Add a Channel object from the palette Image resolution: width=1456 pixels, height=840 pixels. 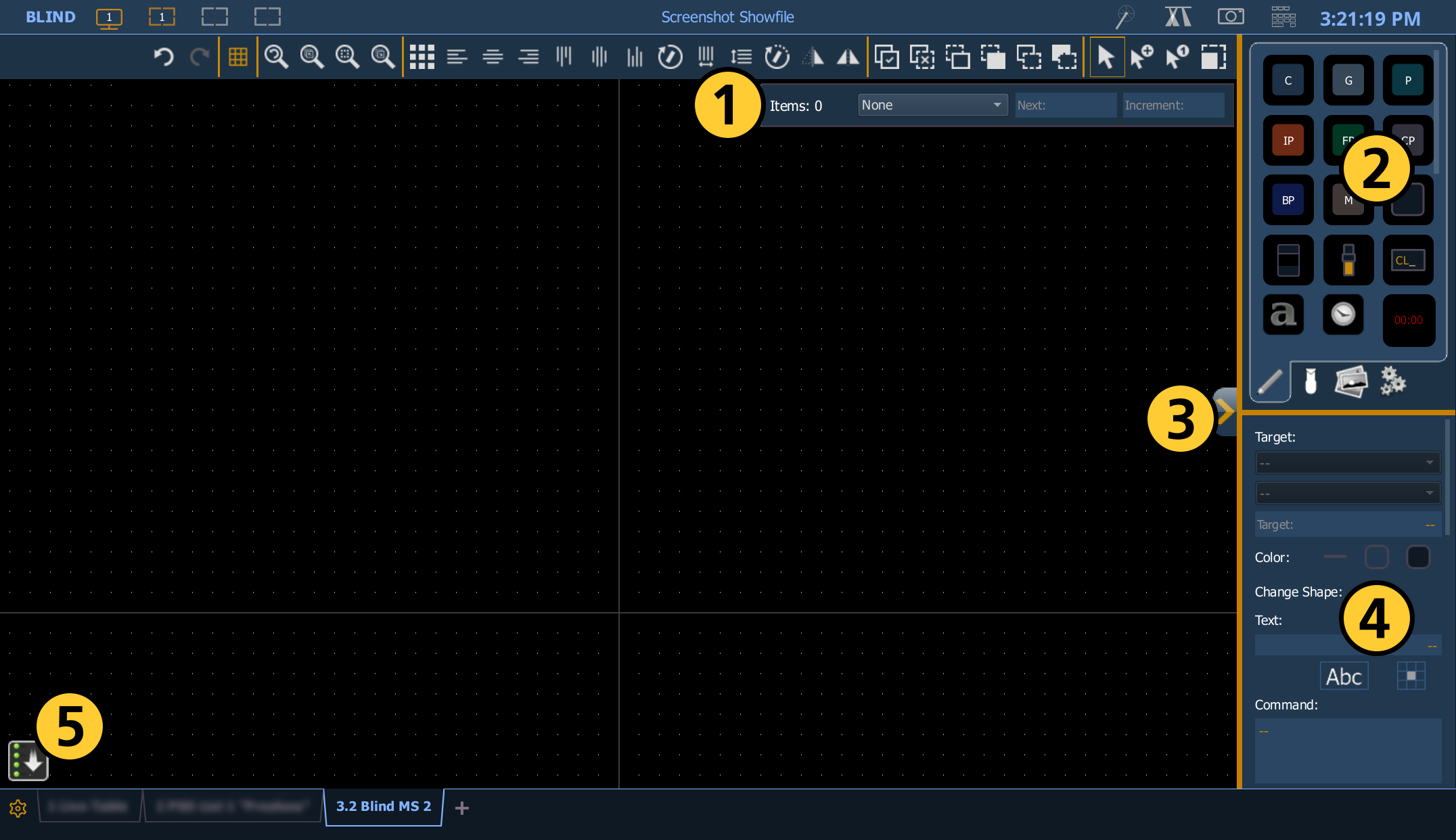pos(1288,80)
